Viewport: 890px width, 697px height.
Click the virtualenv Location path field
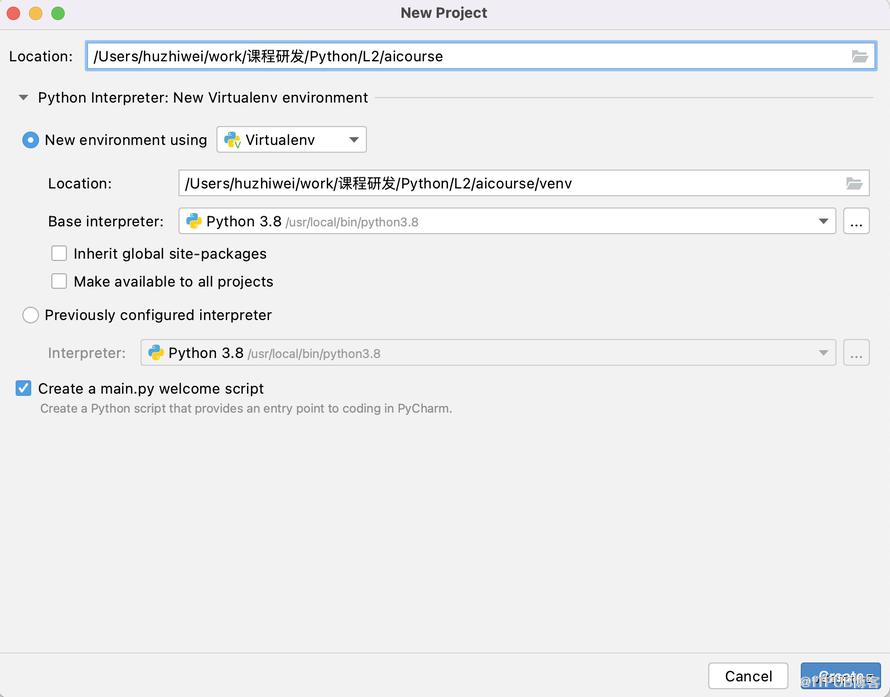pyautogui.click(x=523, y=183)
